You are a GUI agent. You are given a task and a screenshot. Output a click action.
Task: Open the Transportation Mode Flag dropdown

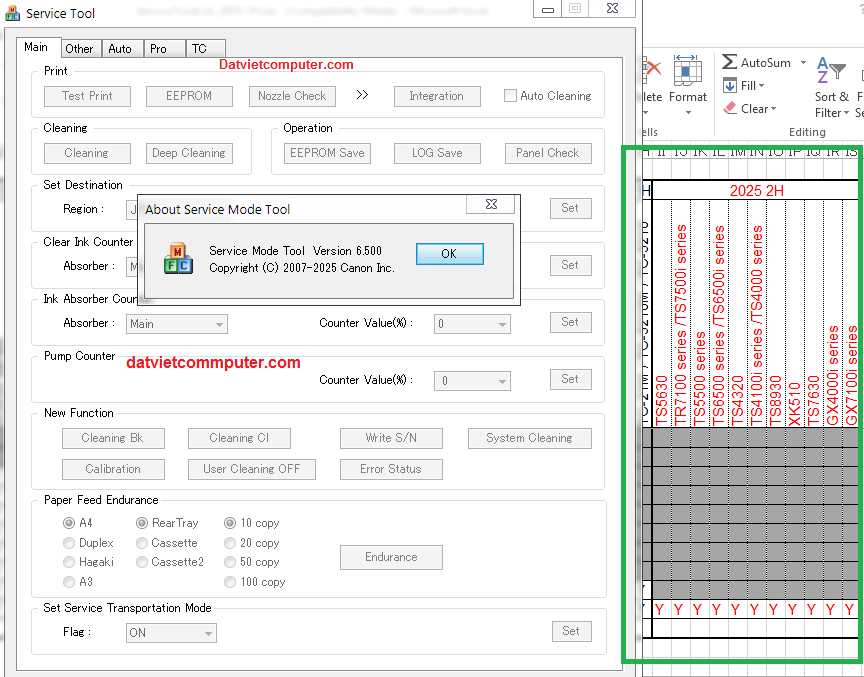(171, 633)
